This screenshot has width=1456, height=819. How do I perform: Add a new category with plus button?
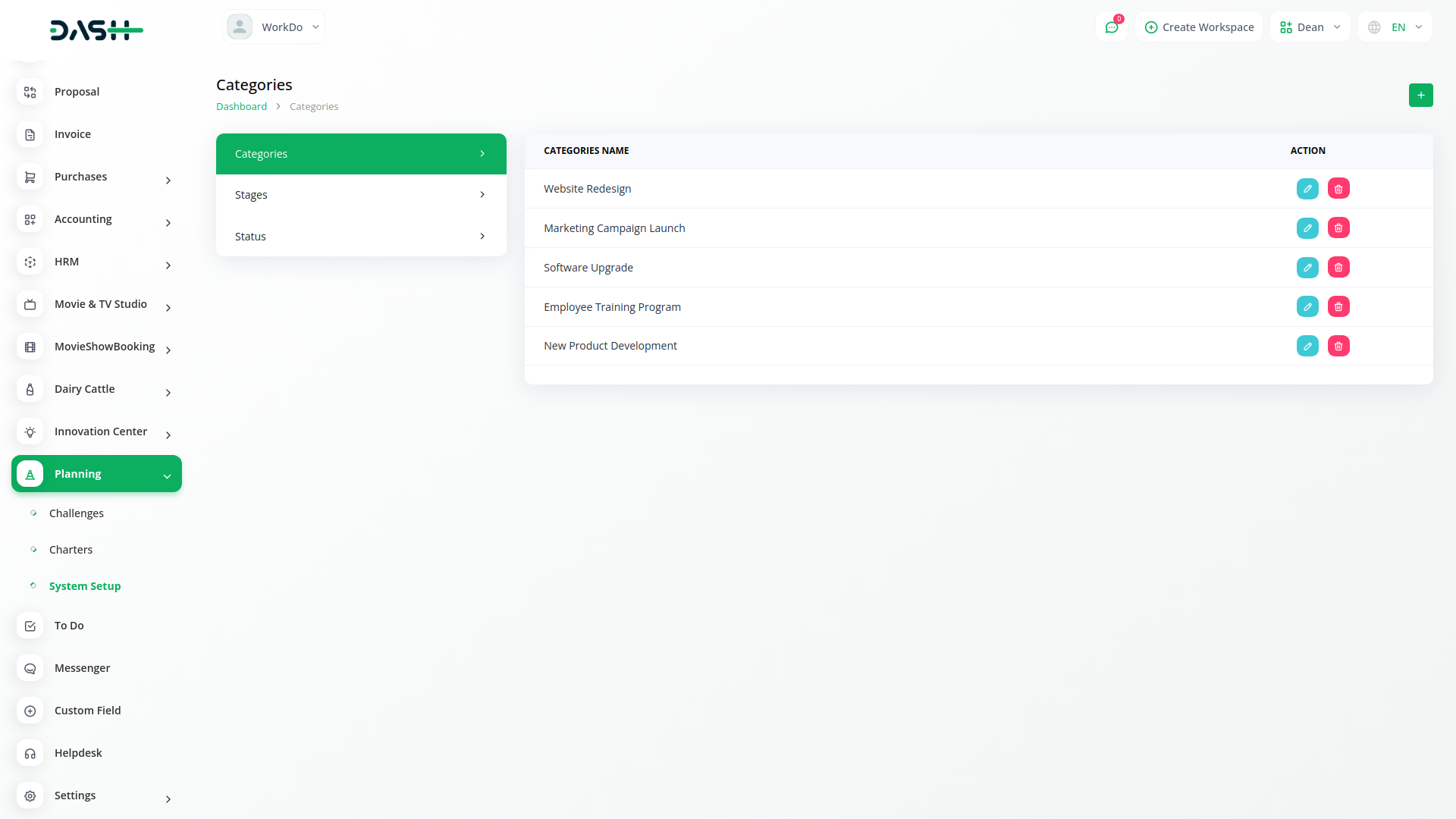tap(1420, 96)
